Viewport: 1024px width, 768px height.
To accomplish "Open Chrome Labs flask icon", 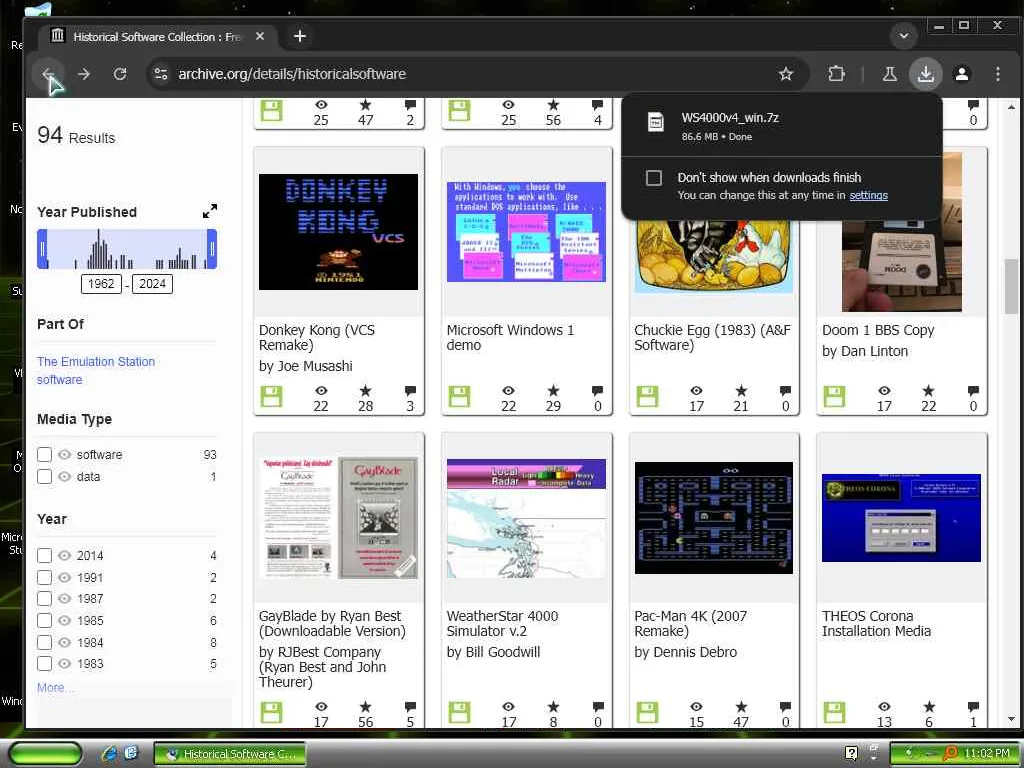I will [889, 74].
